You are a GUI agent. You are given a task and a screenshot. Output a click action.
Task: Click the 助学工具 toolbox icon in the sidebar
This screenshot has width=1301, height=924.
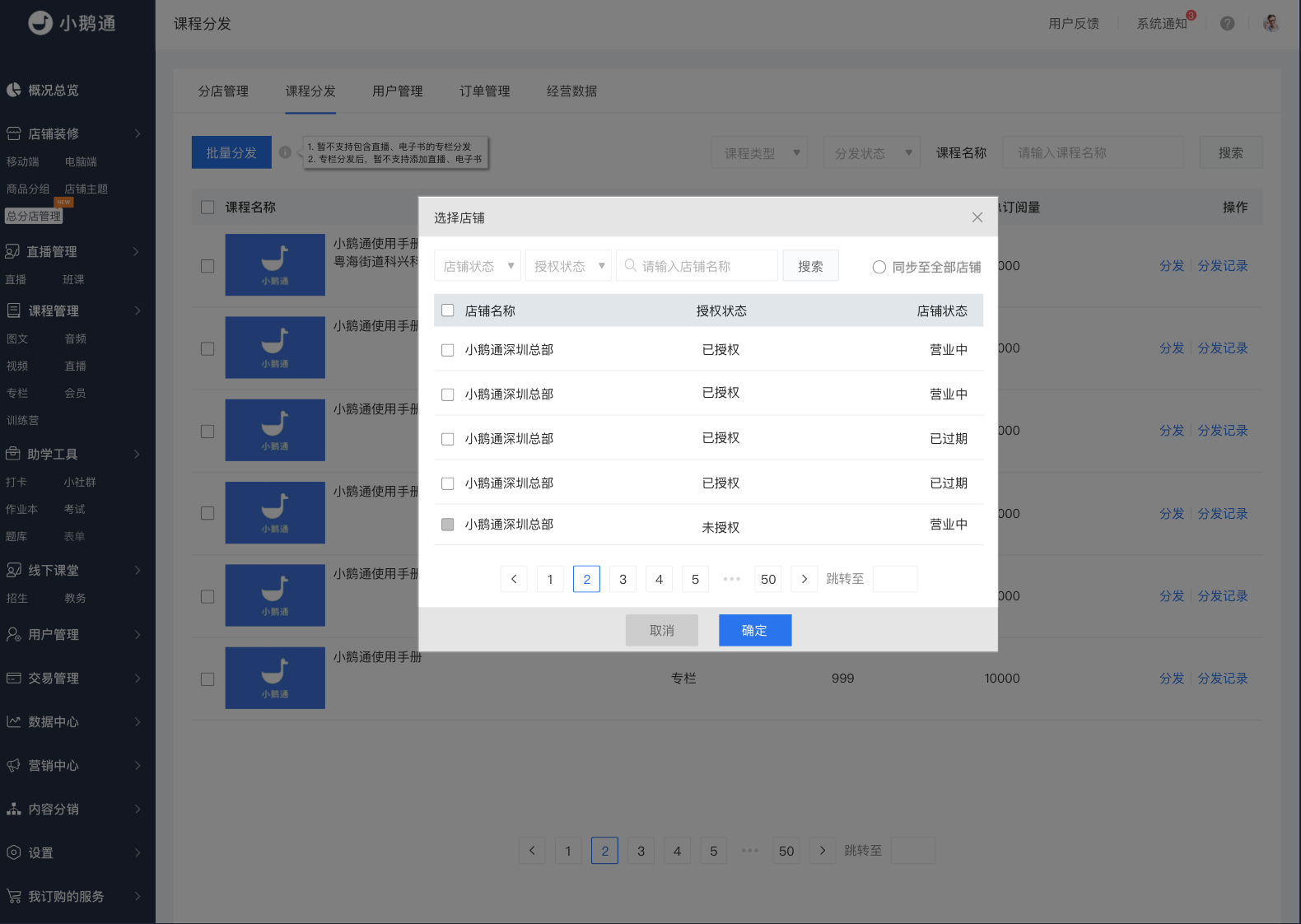pos(13,454)
